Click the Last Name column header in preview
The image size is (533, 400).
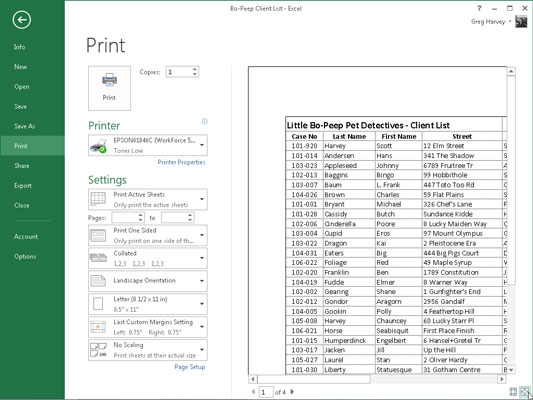pyautogui.click(x=349, y=136)
